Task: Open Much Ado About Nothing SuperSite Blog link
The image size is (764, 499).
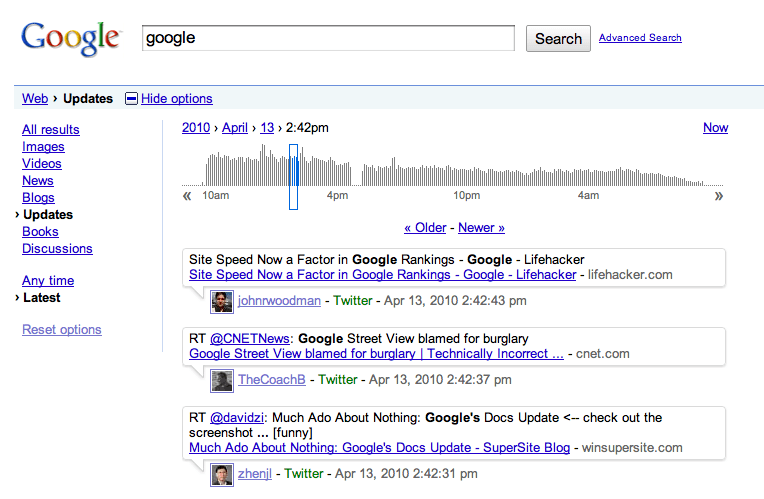Action: [x=380, y=448]
